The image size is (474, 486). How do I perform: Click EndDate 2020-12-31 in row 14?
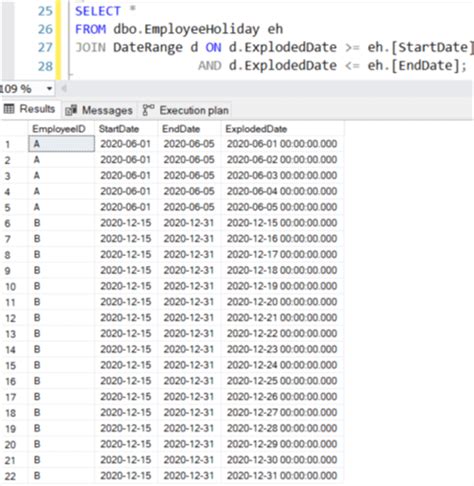pos(190,349)
